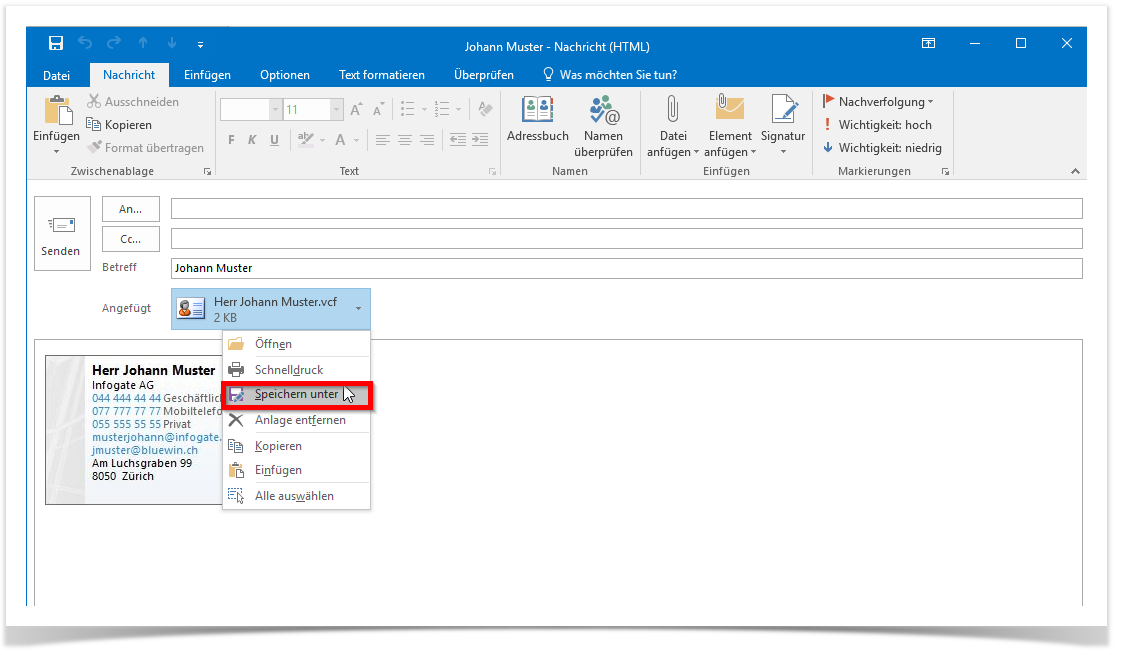Cut selection with Ausschneiden
This screenshot has height=655, width=1121.
tap(133, 102)
